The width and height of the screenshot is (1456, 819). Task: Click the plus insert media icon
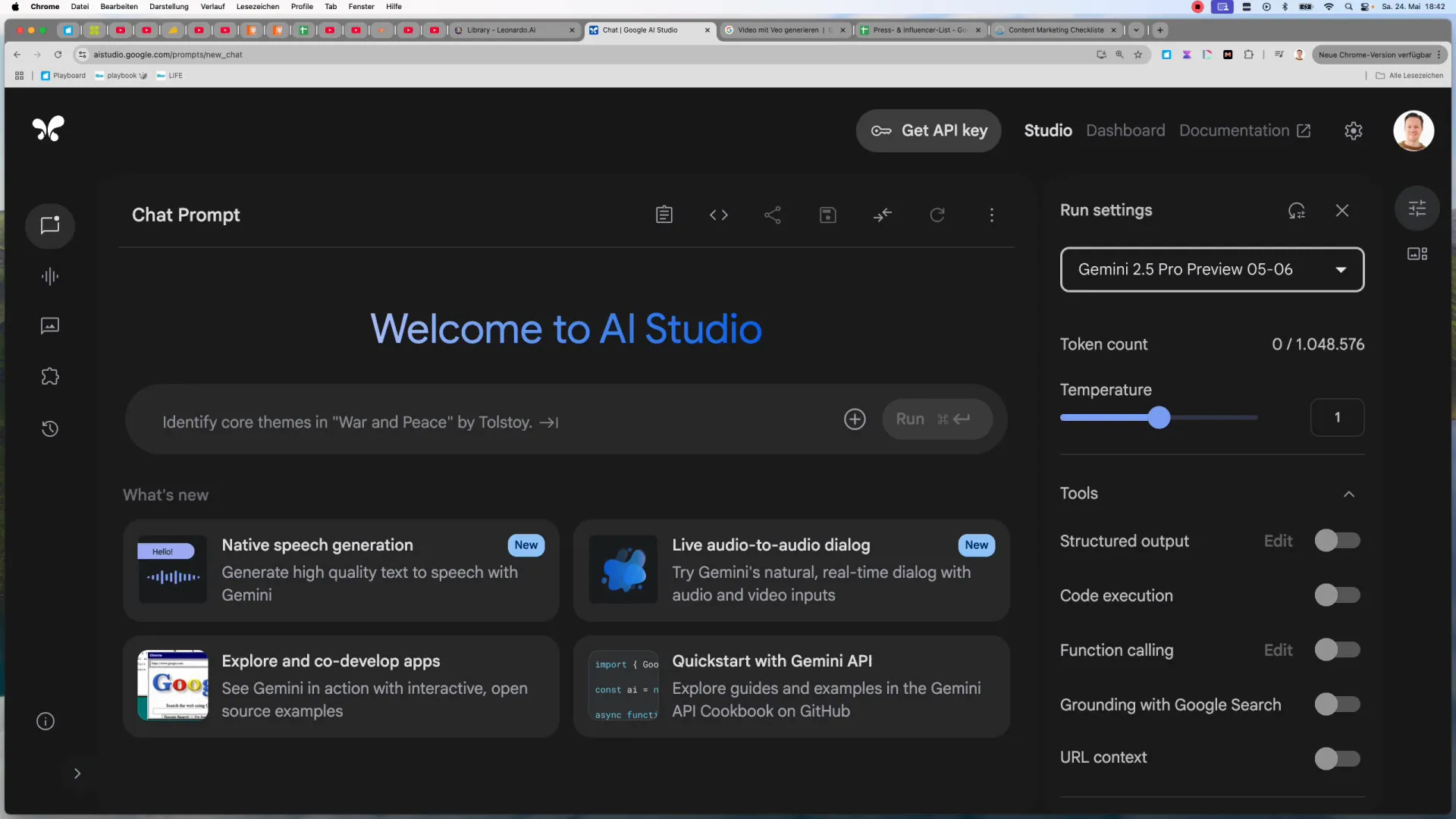(x=855, y=419)
